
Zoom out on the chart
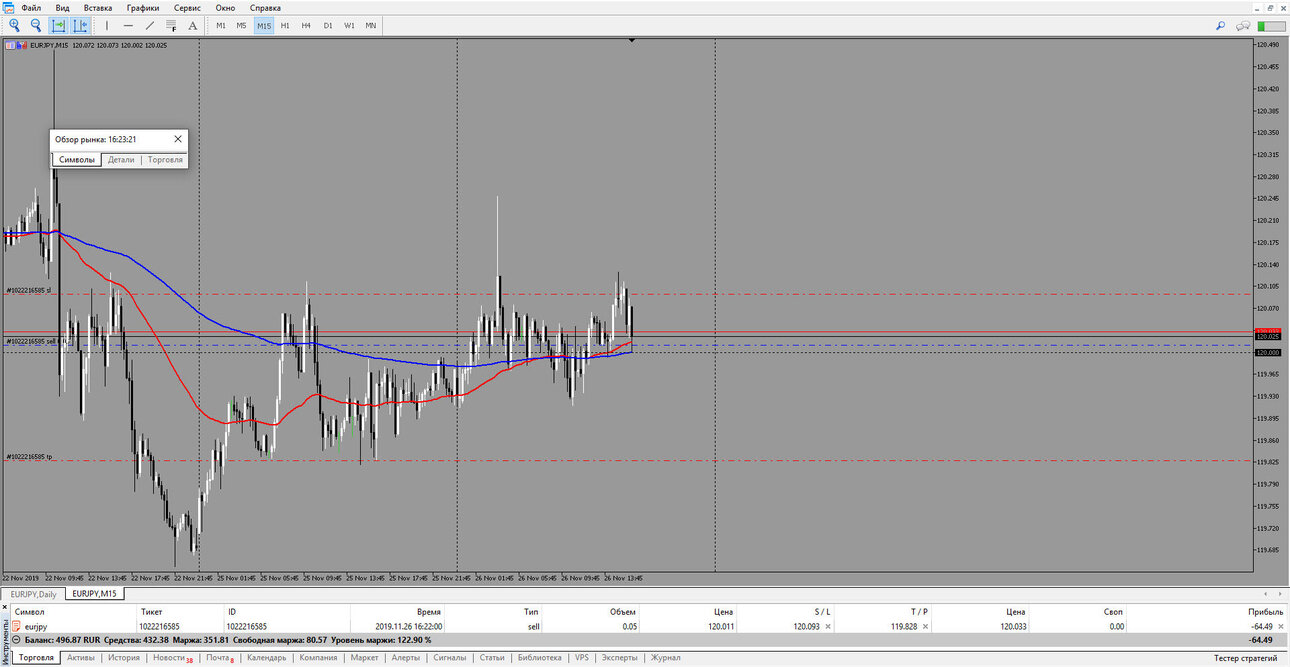tap(36, 25)
